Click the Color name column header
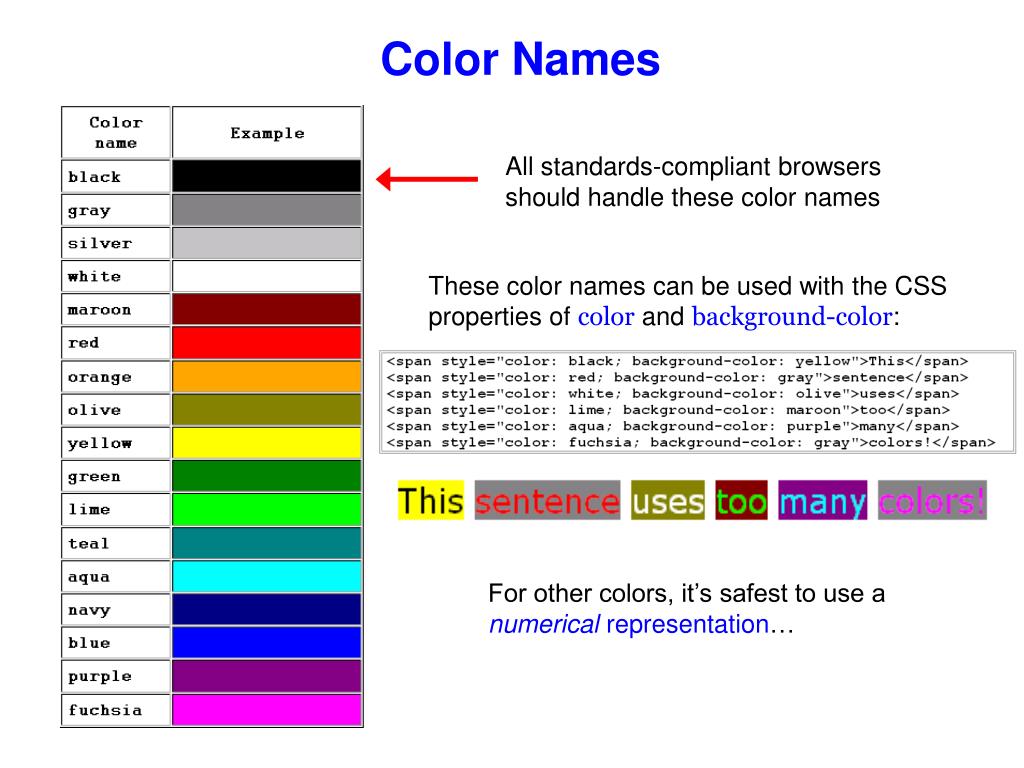 pyautogui.click(x=114, y=132)
